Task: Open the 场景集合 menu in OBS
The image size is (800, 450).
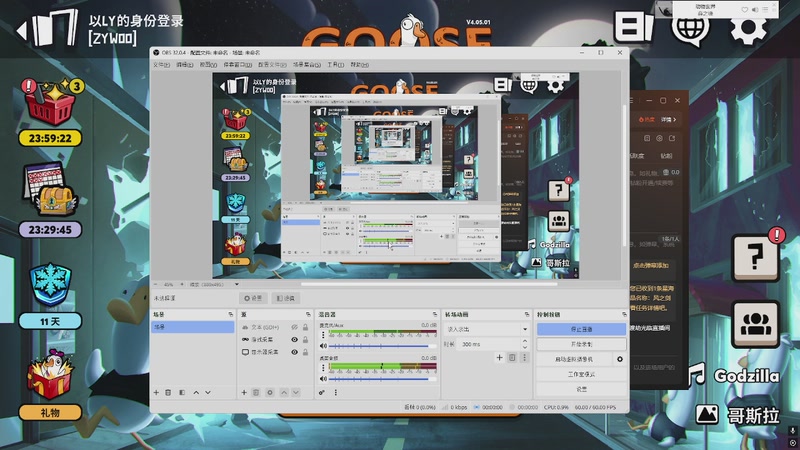Action: [307, 65]
